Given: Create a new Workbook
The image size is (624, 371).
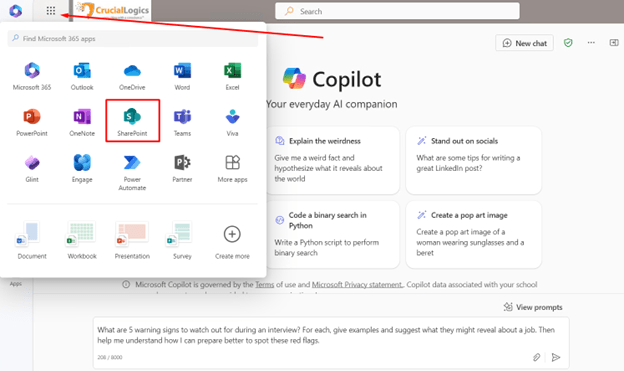Looking at the screenshot, I should point(82,240).
